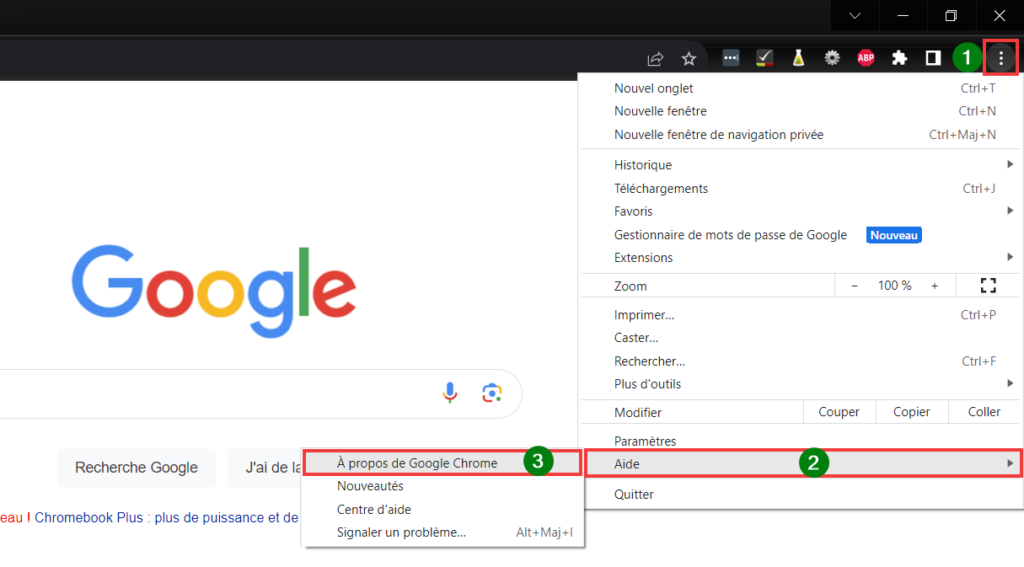
Task: Click the Nouveau badge
Action: [x=893, y=235]
